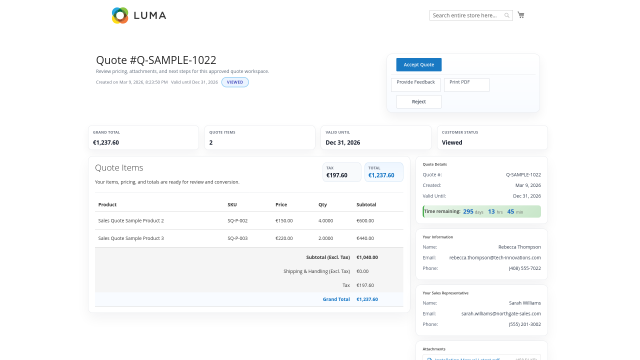Click the Time remaining countdown bar
This screenshot has width=640, height=360.
482,211
